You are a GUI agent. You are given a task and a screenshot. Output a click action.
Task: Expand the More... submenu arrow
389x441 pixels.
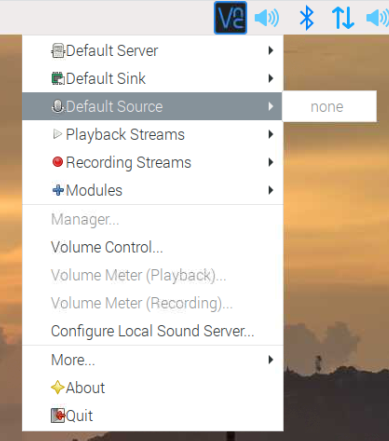[271, 360]
